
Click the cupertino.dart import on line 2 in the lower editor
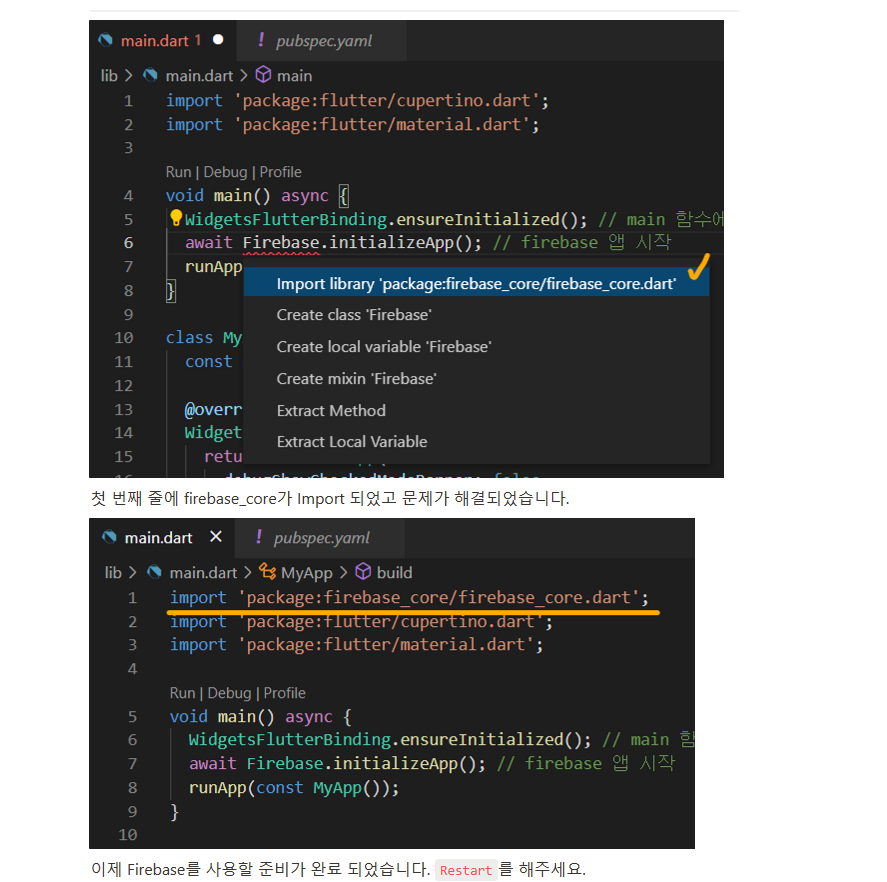tap(361, 621)
